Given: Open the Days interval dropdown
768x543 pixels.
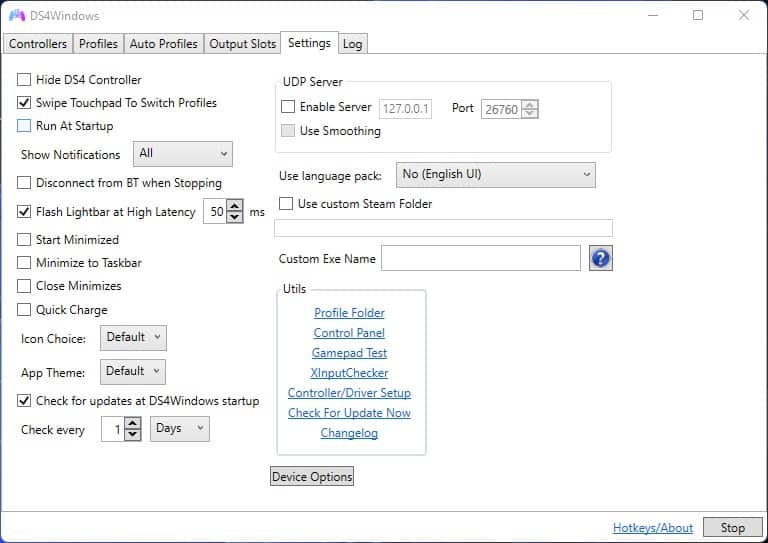Looking at the screenshot, I should click(180, 428).
